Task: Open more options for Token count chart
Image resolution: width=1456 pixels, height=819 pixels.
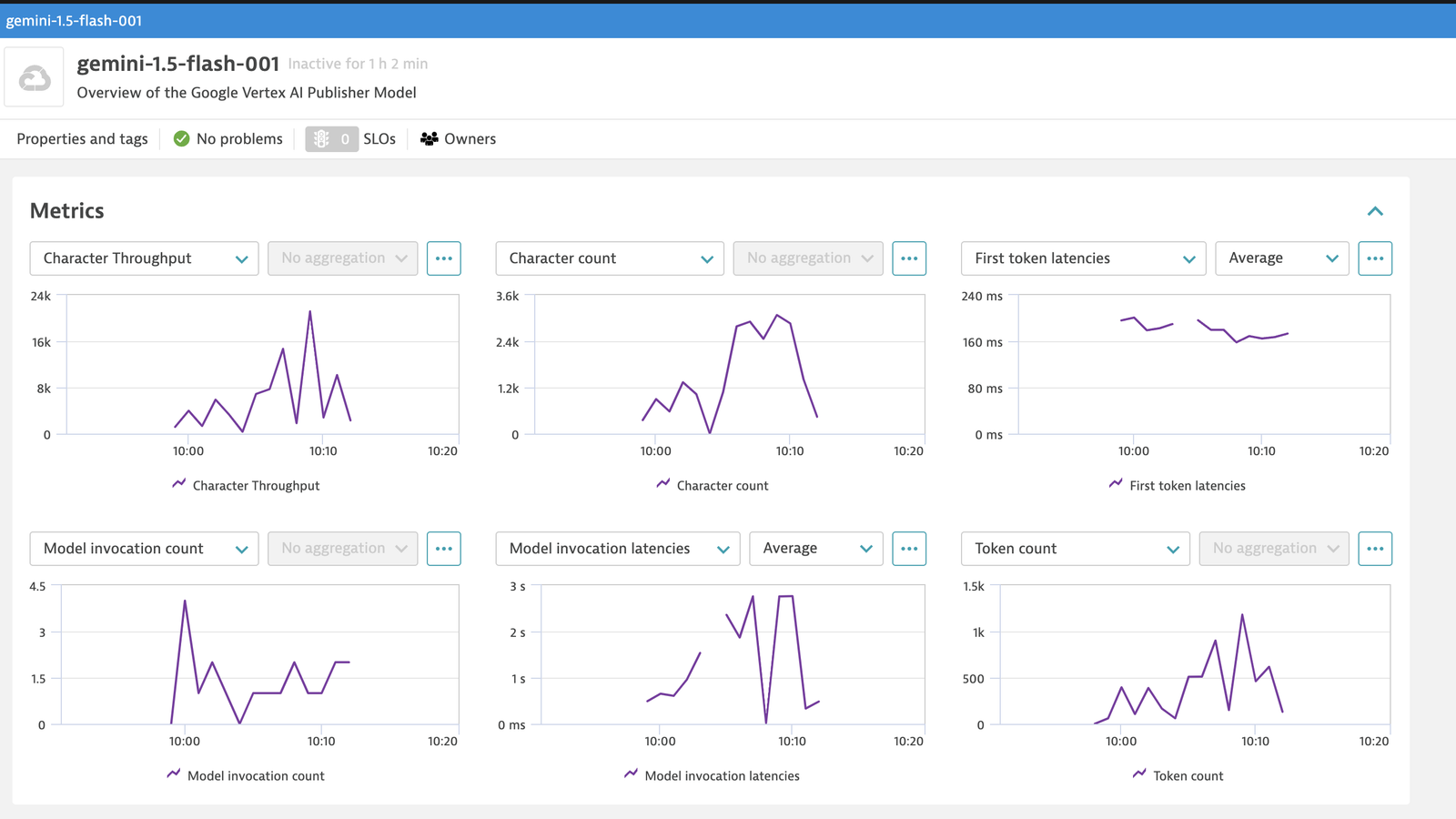Action: click(1375, 549)
